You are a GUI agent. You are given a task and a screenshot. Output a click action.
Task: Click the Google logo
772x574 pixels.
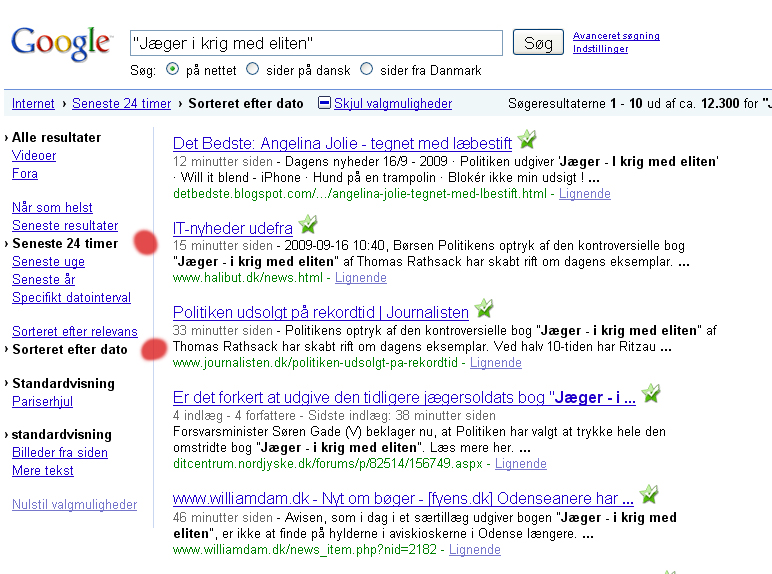pyautogui.click(x=62, y=43)
